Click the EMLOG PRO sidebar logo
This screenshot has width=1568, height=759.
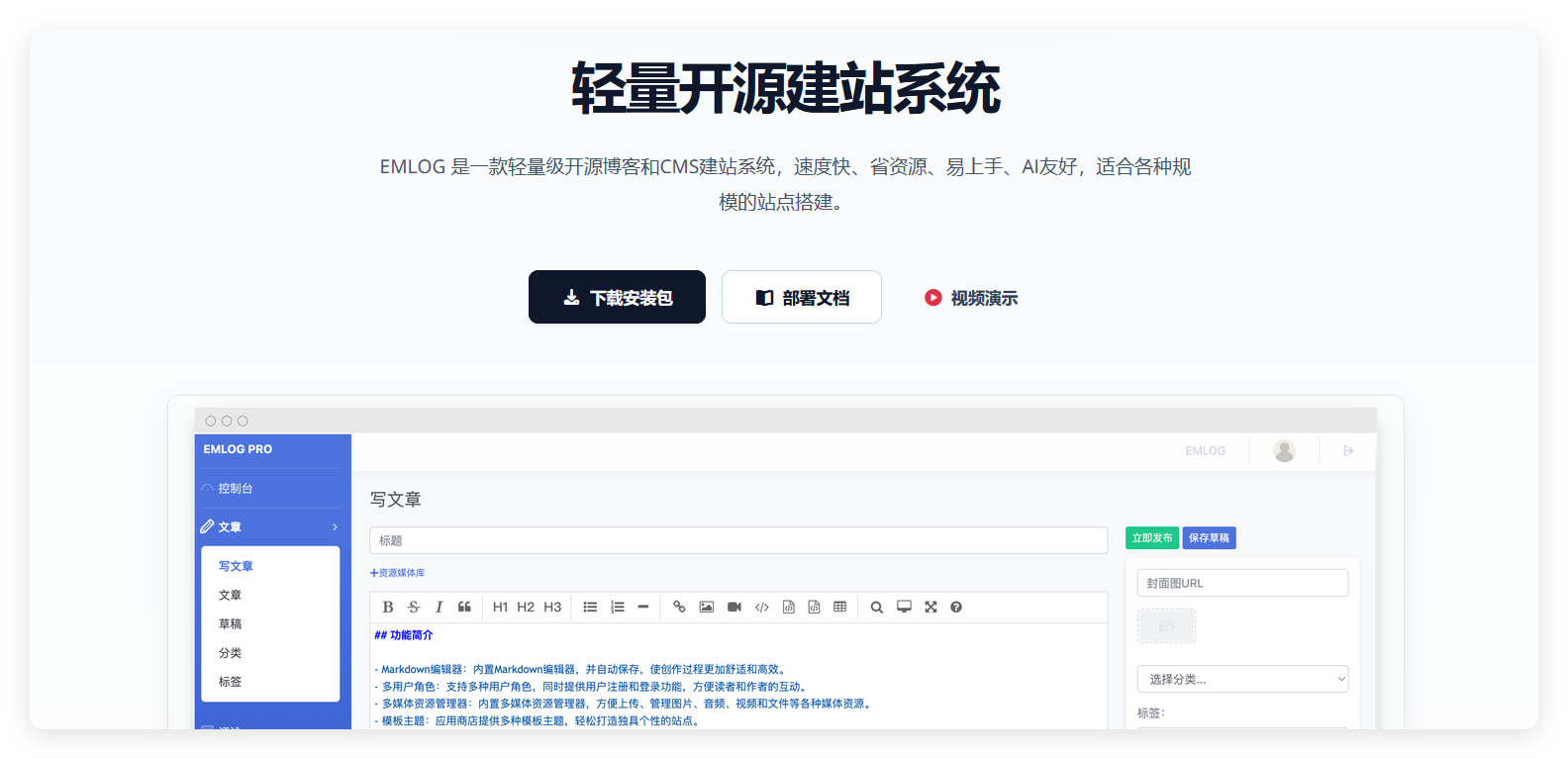[238, 449]
